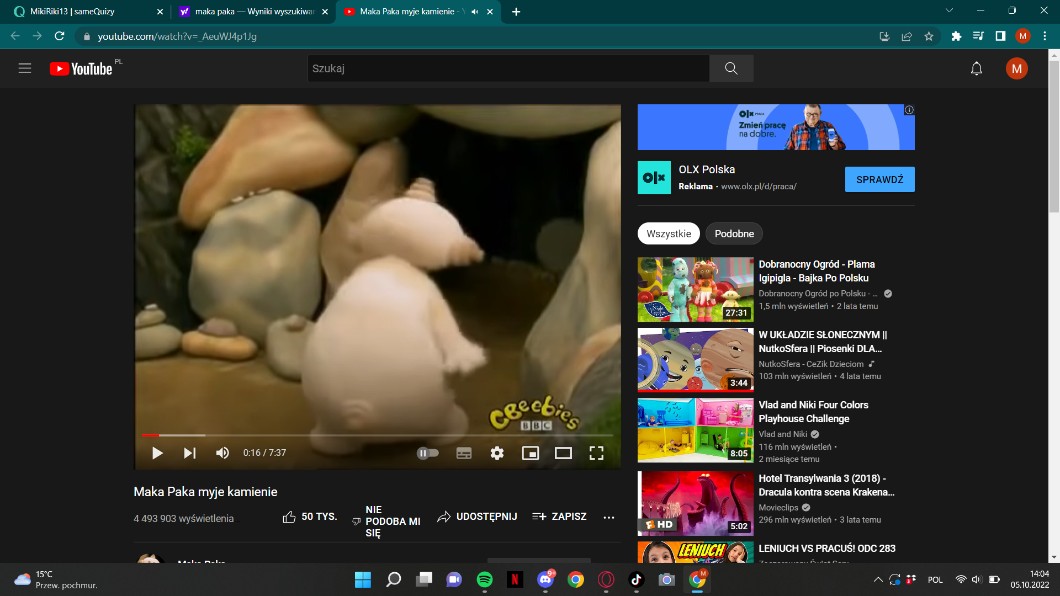
Task: Click the video progress bar
Action: click(378, 435)
